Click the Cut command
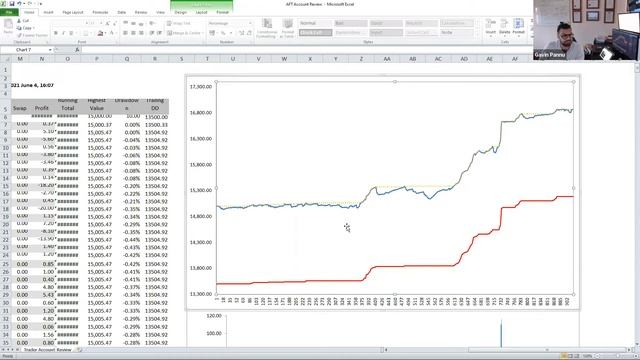This screenshot has width=640, height=360. [x=23, y=21]
